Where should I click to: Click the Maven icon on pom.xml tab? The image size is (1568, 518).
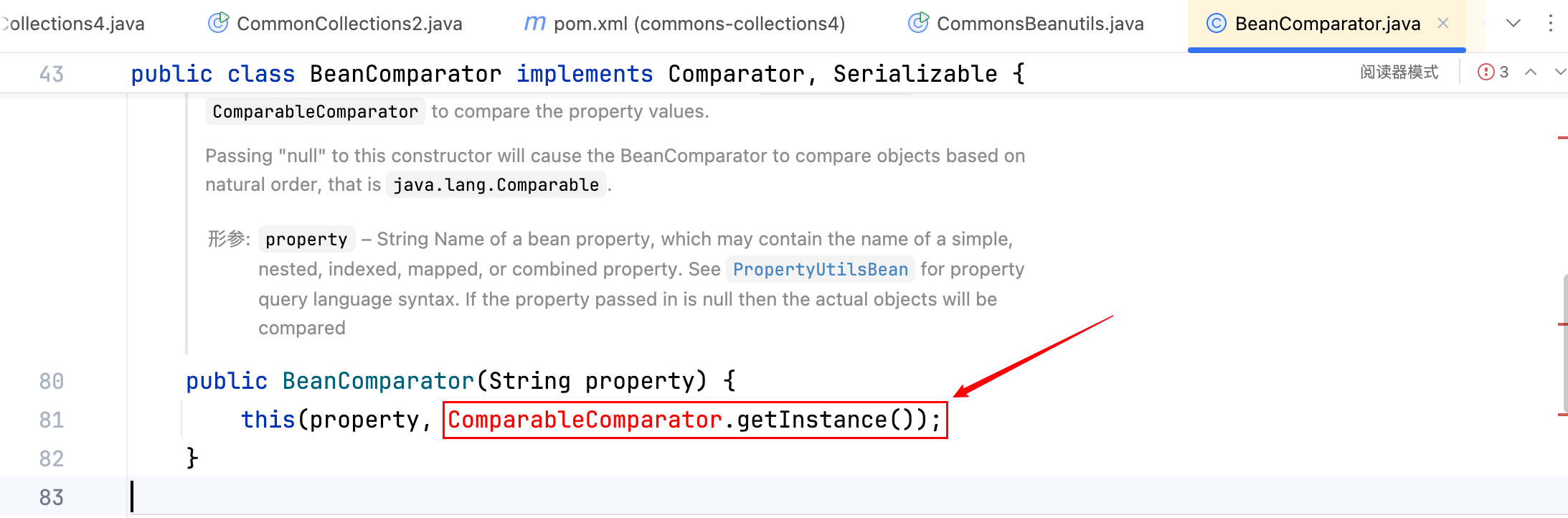(x=534, y=24)
